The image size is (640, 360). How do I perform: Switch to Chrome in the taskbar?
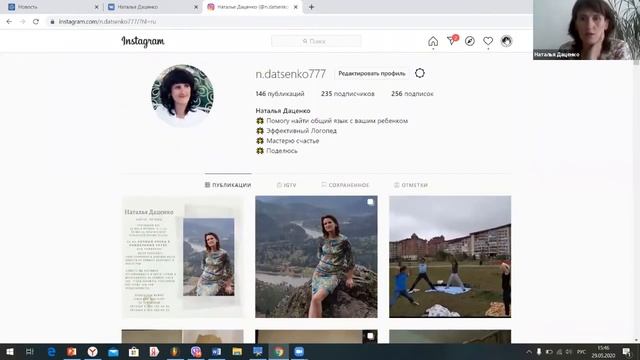point(279,351)
